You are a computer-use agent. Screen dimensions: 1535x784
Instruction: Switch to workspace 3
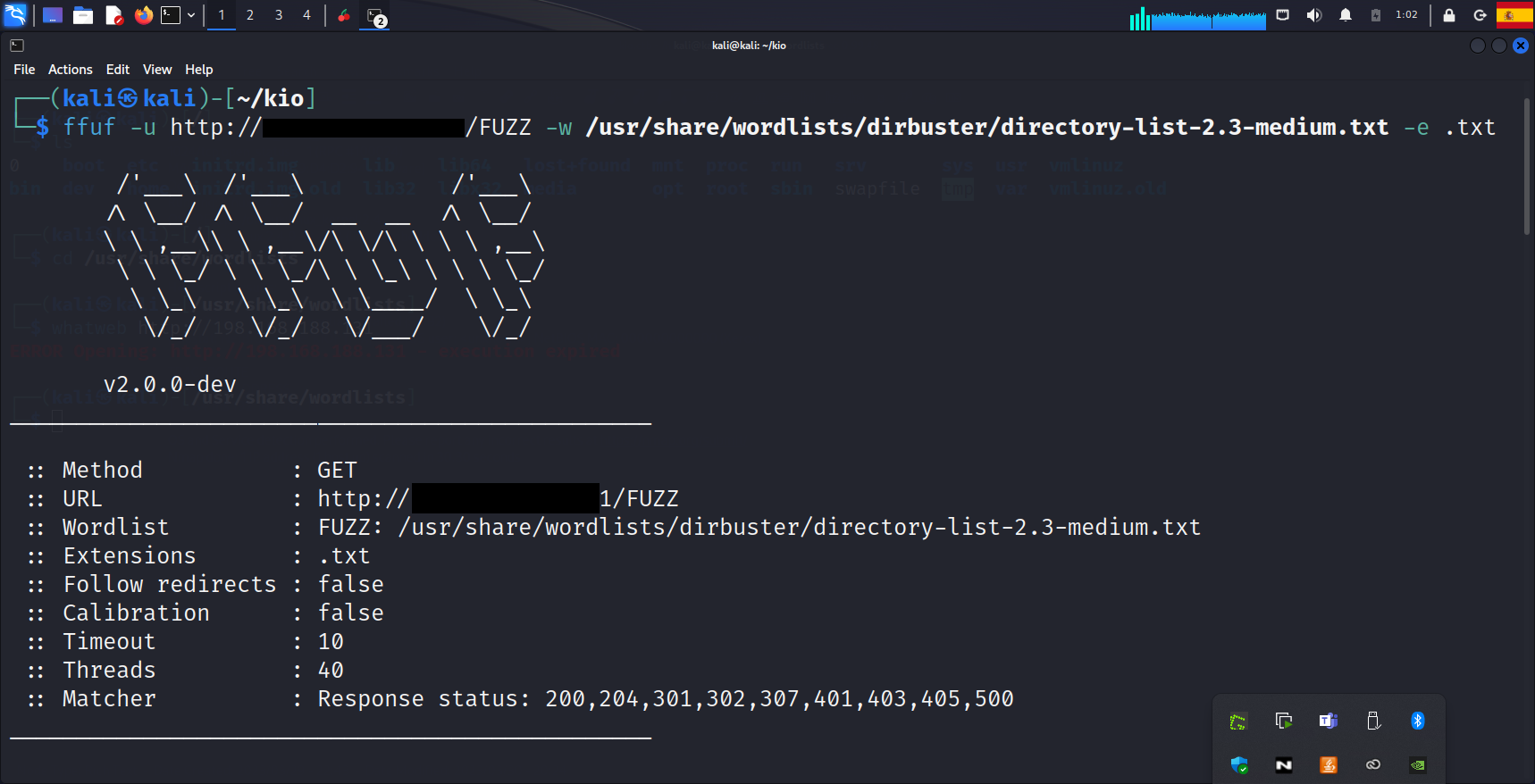pyautogui.click(x=279, y=15)
